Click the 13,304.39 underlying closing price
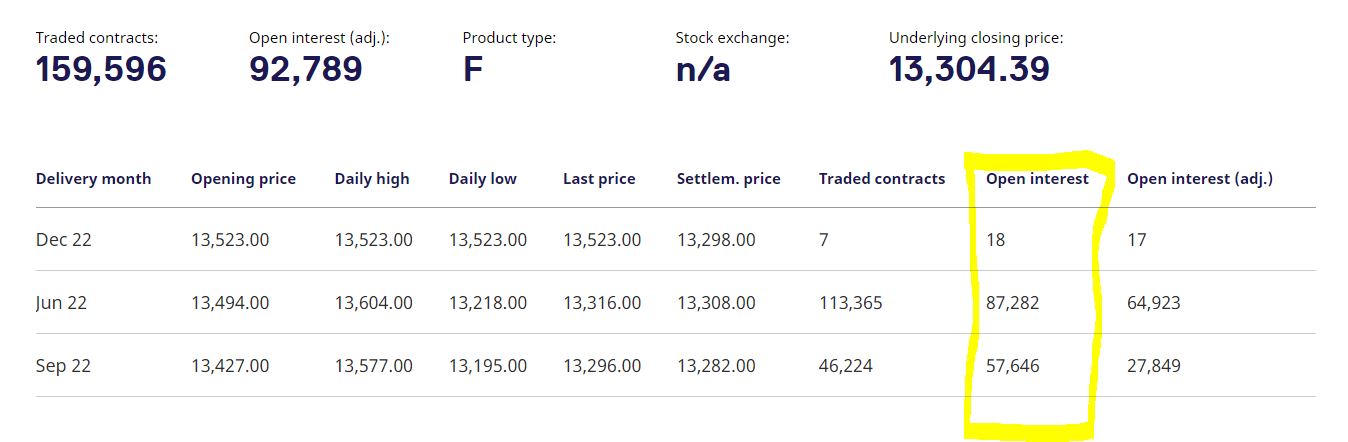The width and height of the screenshot is (1348, 442). tap(969, 69)
